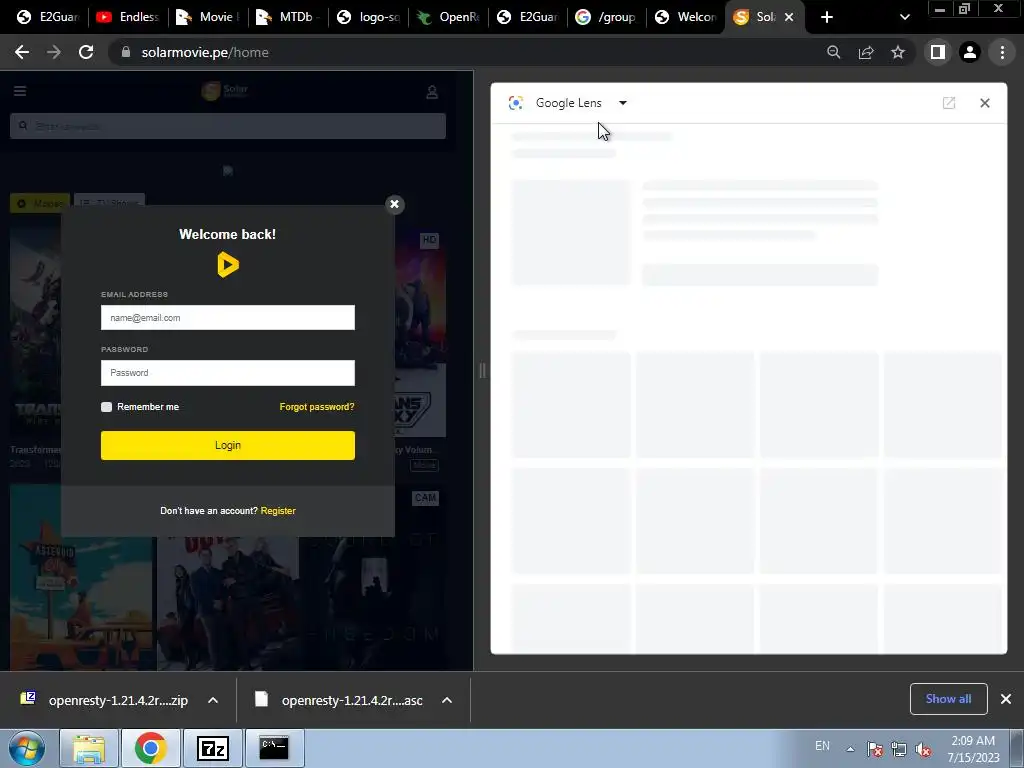The height and width of the screenshot is (768, 1024).
Task: Click the address bar URL
Action: click(x=205, y=52)
